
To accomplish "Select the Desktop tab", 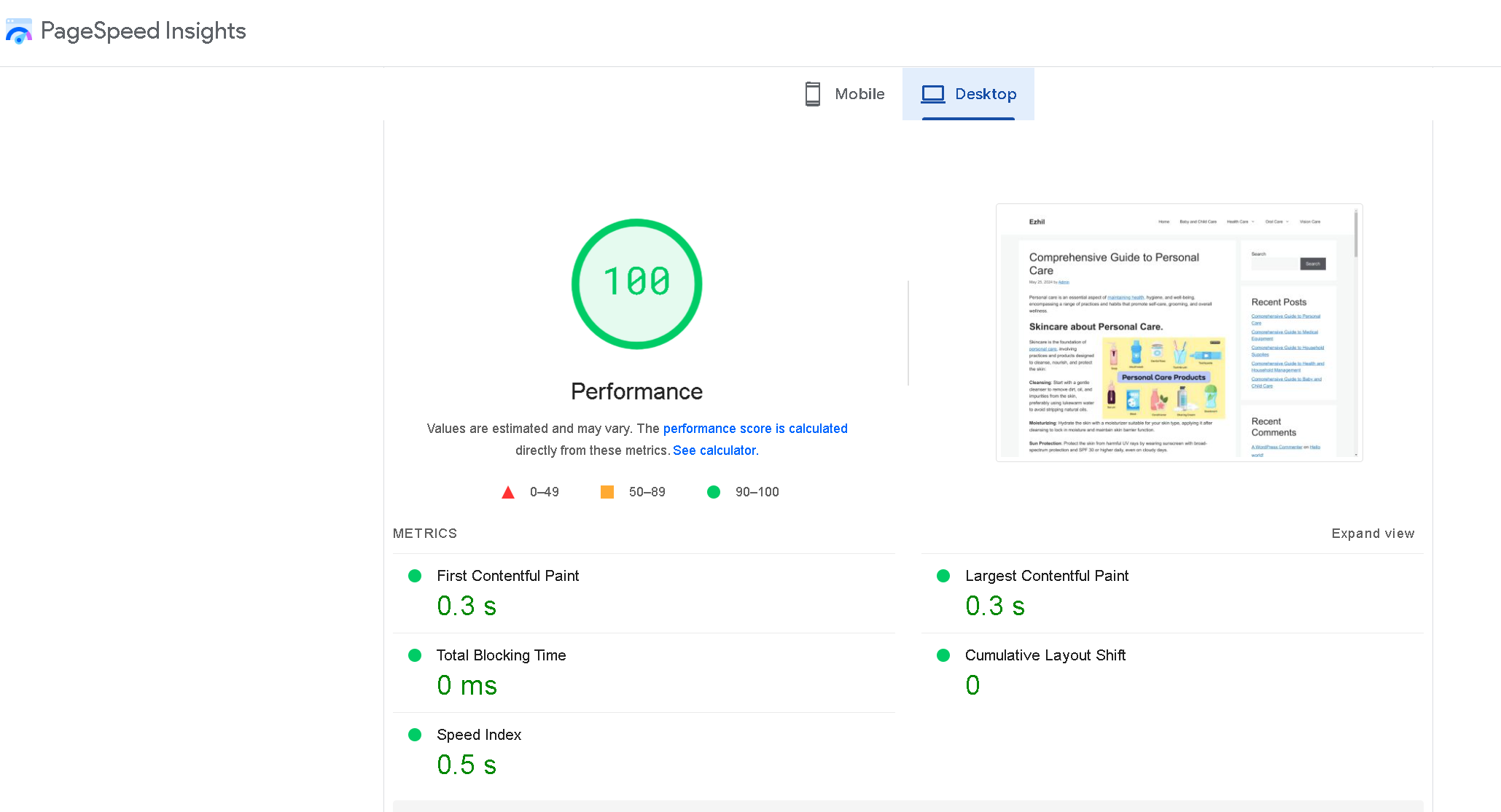I will pyautogui.click(x=968, y=94).
